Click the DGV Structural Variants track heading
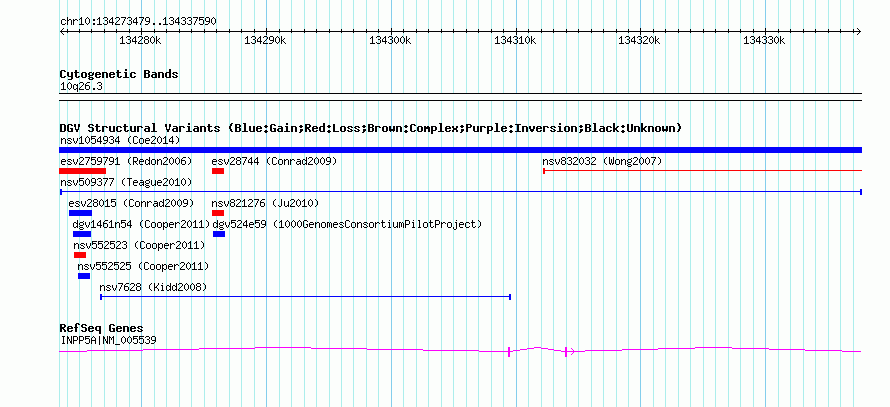Screen dimensions: 890x407 coord(371,128)
